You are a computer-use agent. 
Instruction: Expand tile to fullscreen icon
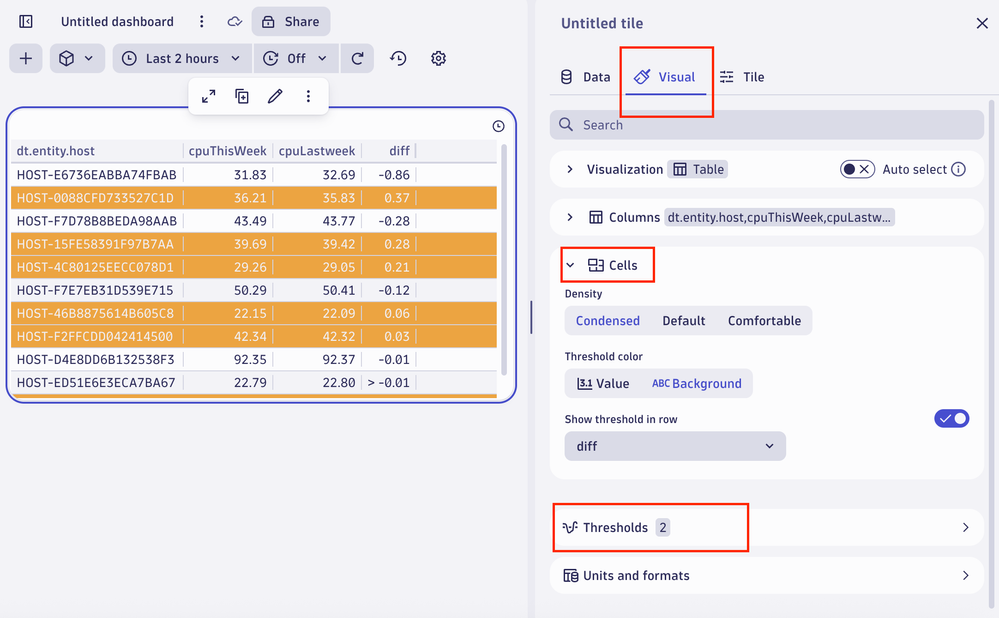208,96
